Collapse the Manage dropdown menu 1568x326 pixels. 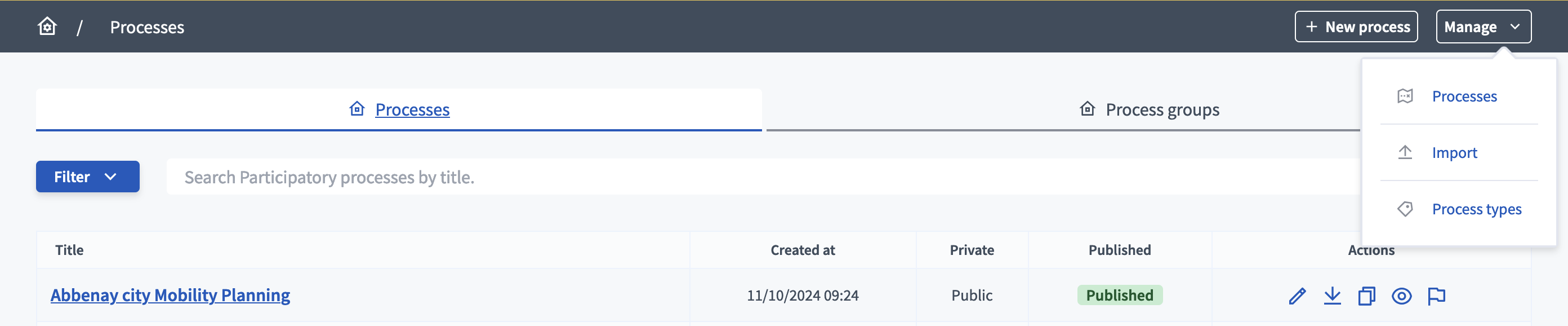pyautogui.click(x=1483, y=27)
